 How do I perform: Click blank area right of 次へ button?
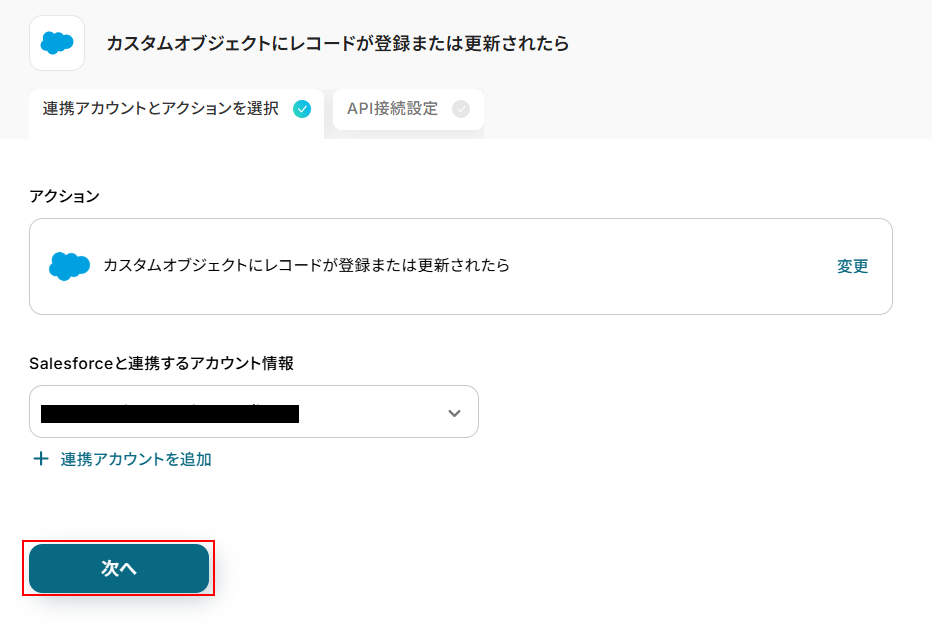[x=500, y=568]
